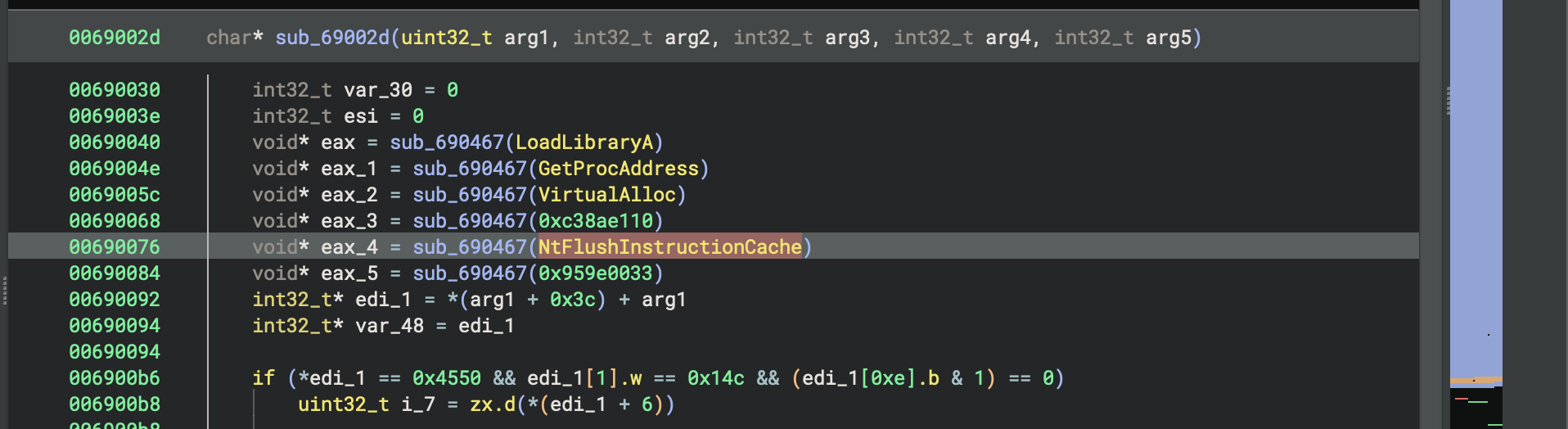Select variable eax_5 declaration
This screenshot has height=429, width=1568.
click(x=349, y=273)
